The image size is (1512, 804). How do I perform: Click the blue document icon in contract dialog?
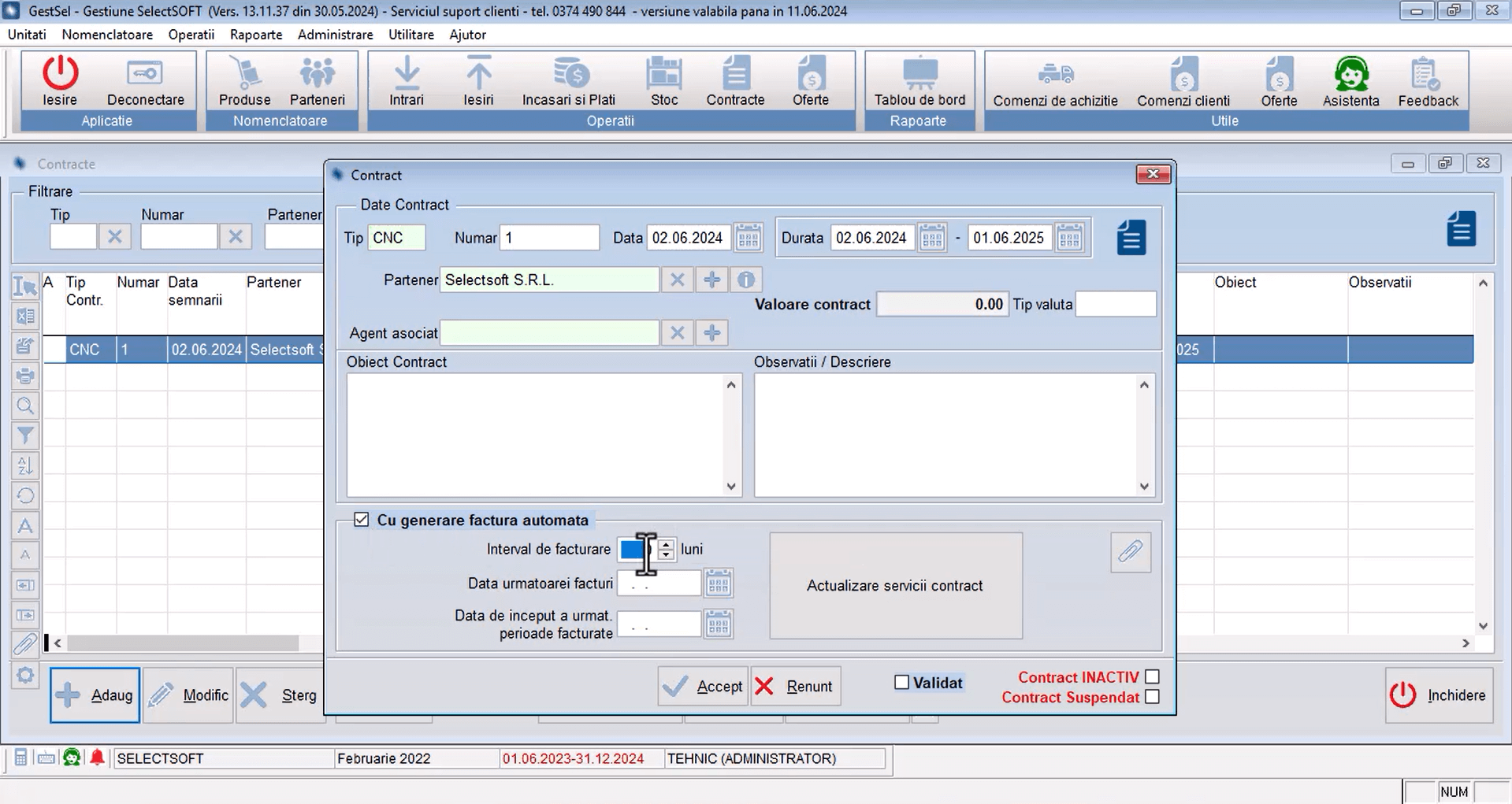(1131, 238)
